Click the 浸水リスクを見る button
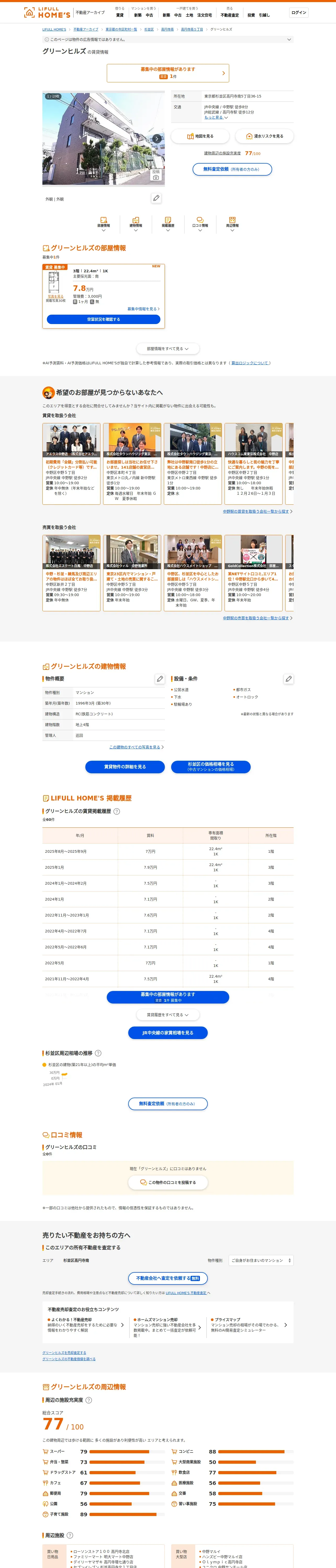Screen dimensions: 336x1568 point(265,136)
